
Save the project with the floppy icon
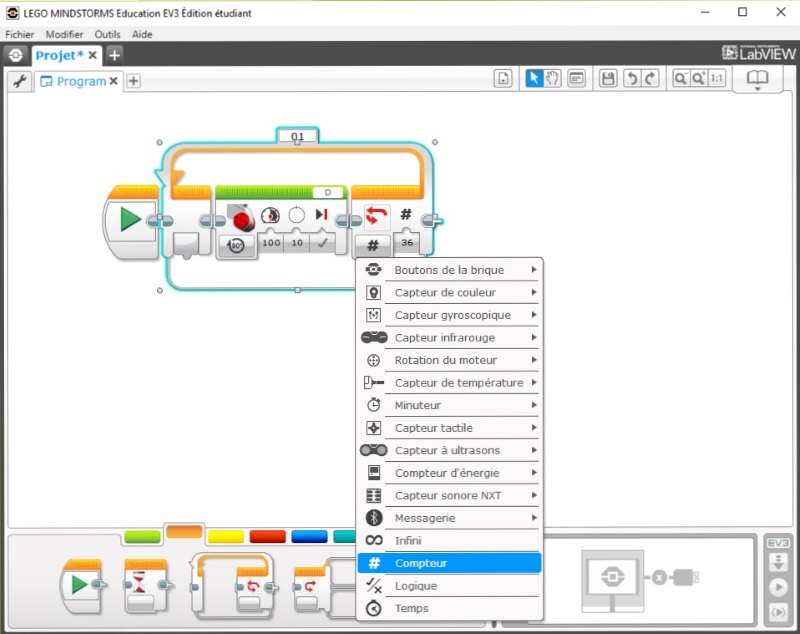click(x=608, y=79)
